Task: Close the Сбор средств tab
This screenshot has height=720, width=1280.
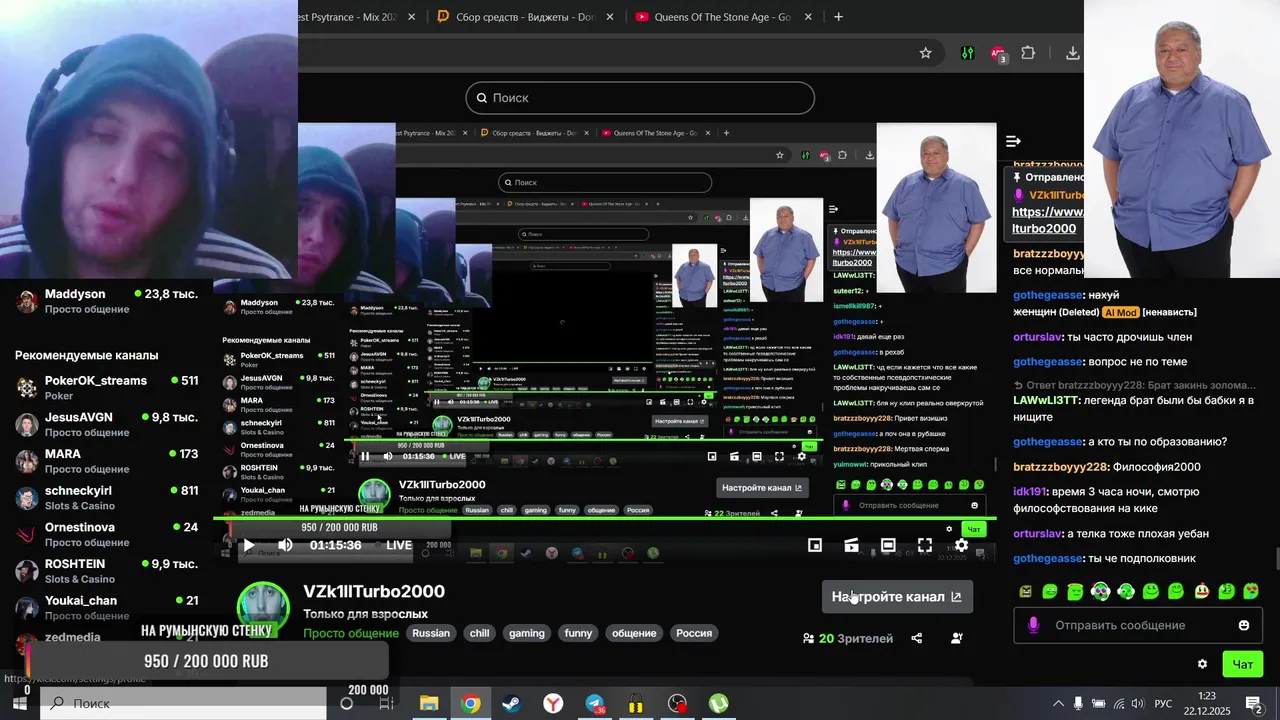Action: tap(611, 17)
